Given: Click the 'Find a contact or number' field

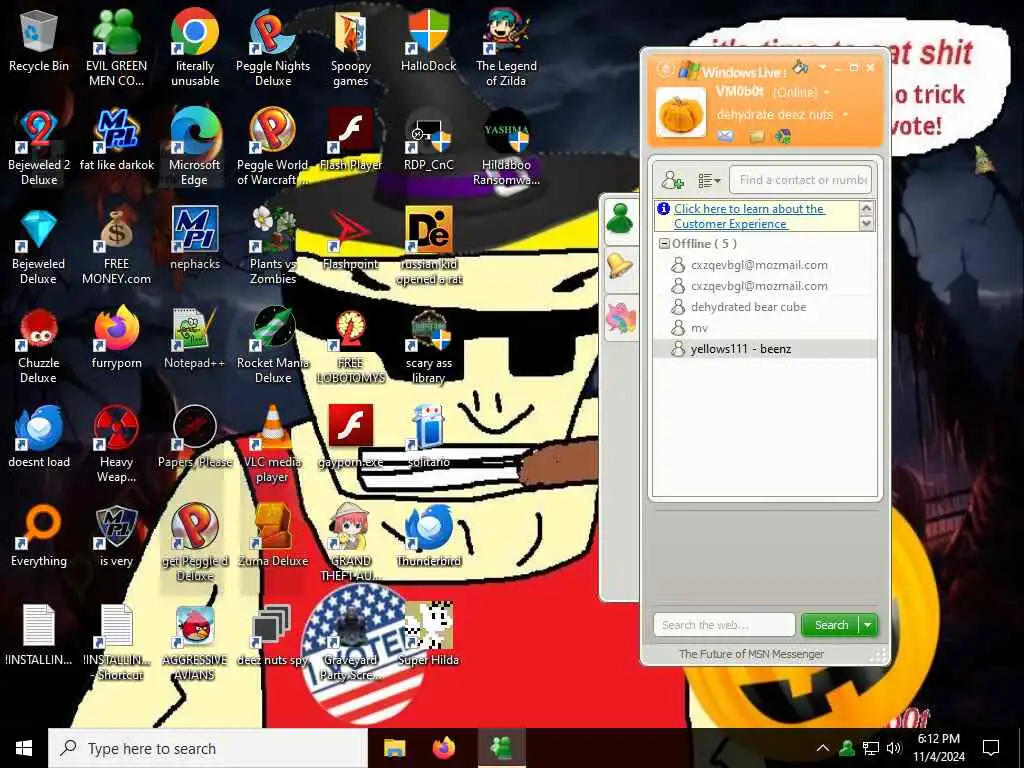Looking at the screenshot, I should [x=801, y=180].
